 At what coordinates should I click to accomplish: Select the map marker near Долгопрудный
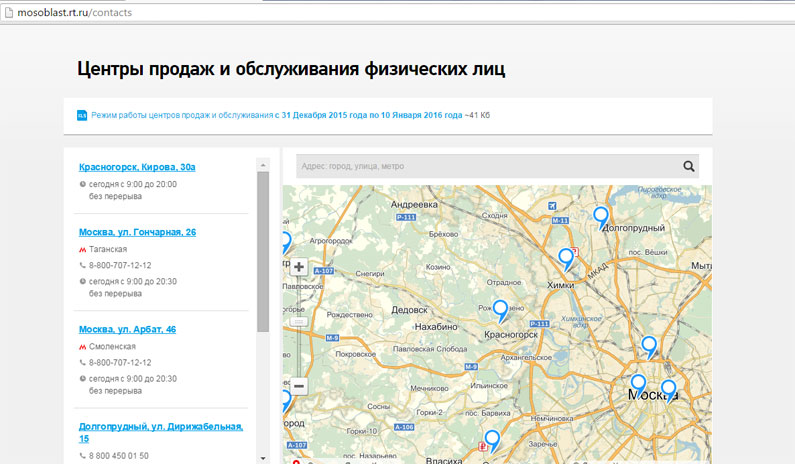pos(601,216)
